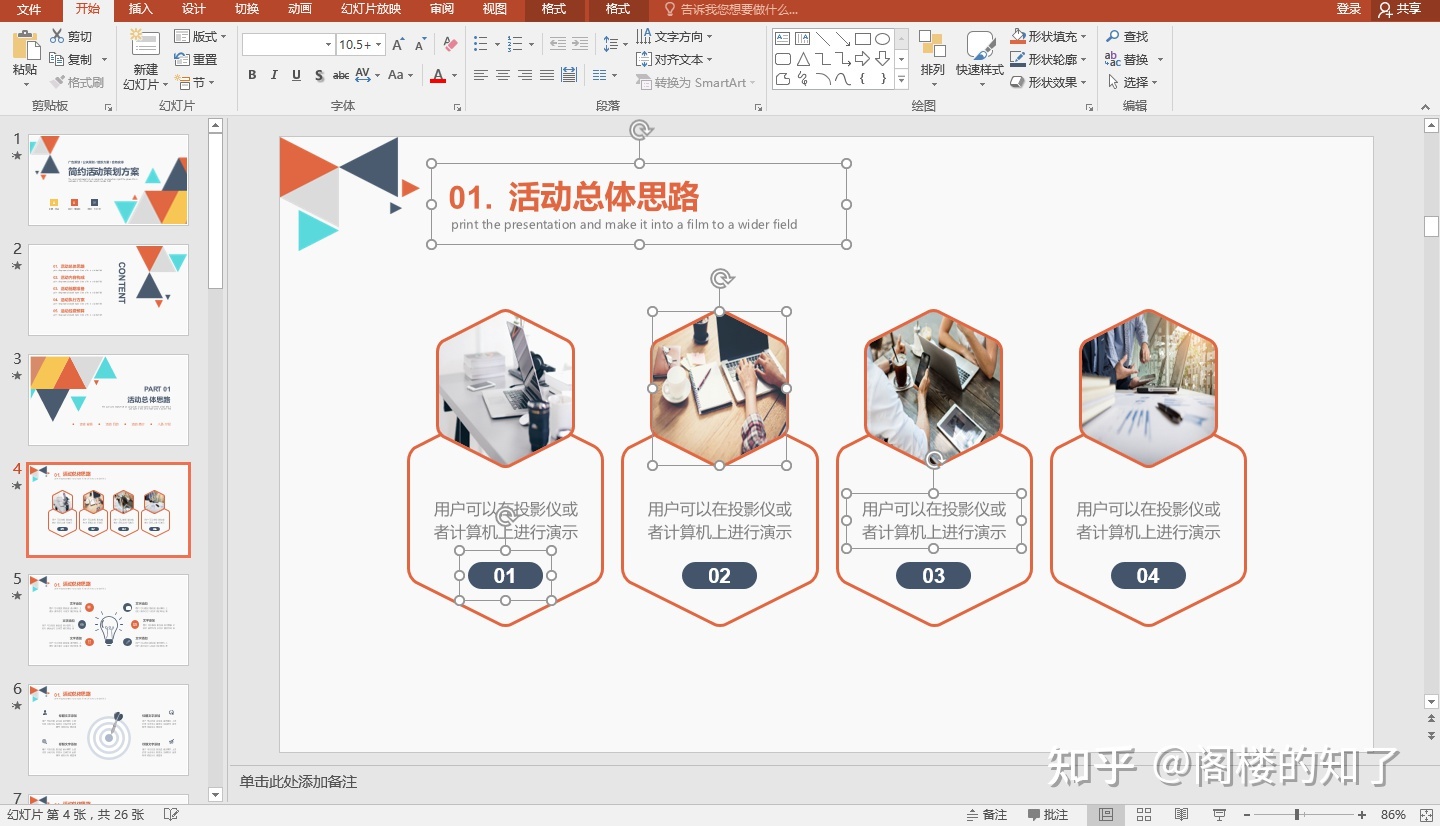
Task: Switch to the Transitions (切换) tab
Action: click(x=247, y=10)
